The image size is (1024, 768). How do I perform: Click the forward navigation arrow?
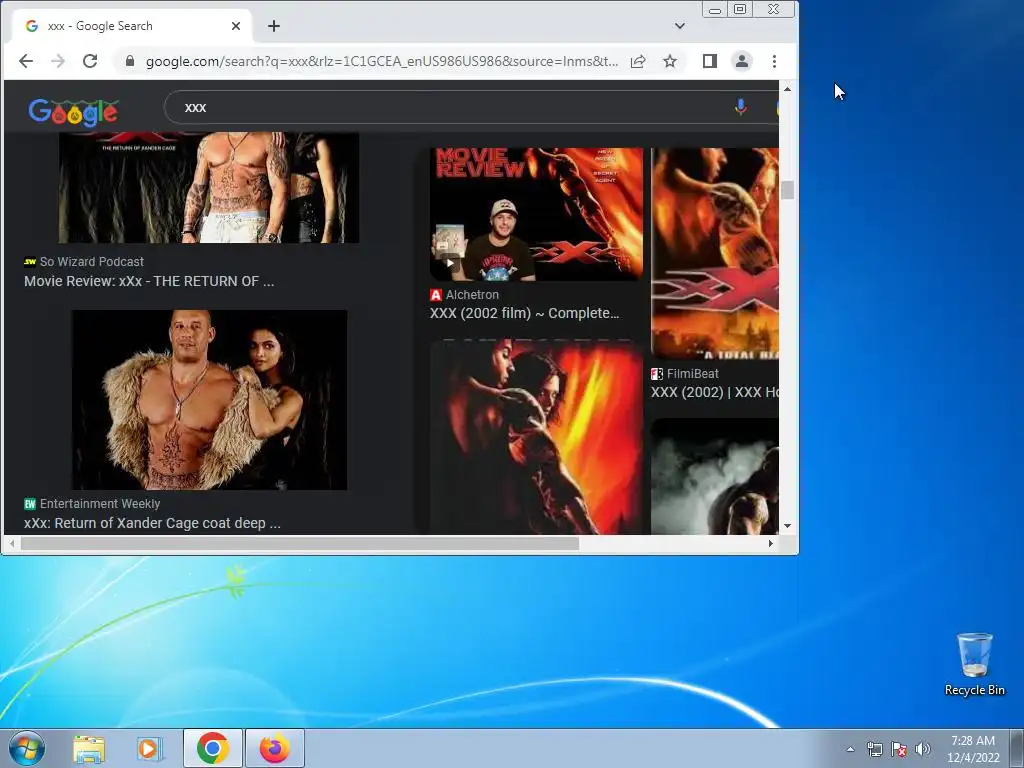57,61
